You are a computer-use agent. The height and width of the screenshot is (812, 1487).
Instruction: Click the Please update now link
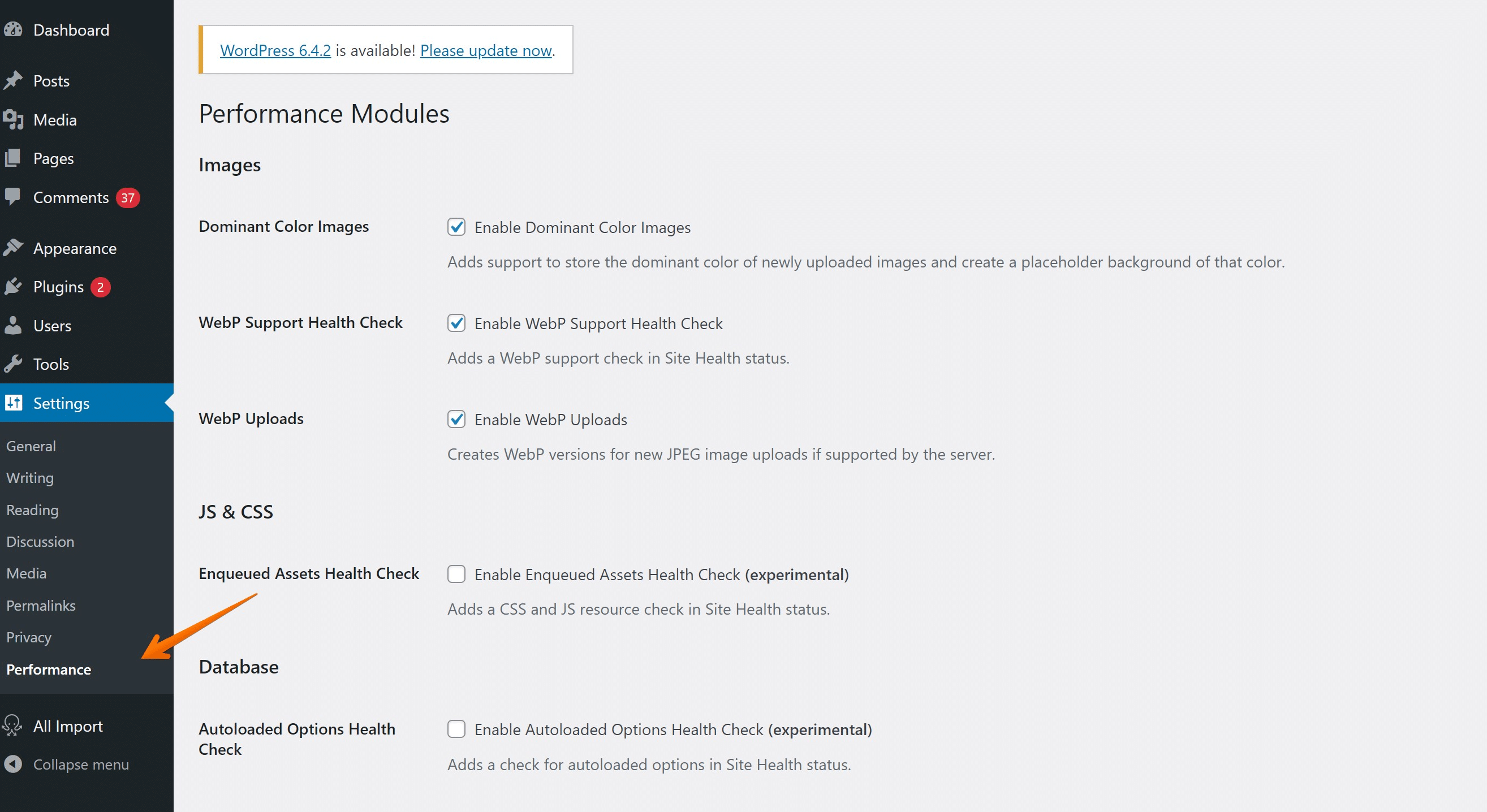point(485,50)
